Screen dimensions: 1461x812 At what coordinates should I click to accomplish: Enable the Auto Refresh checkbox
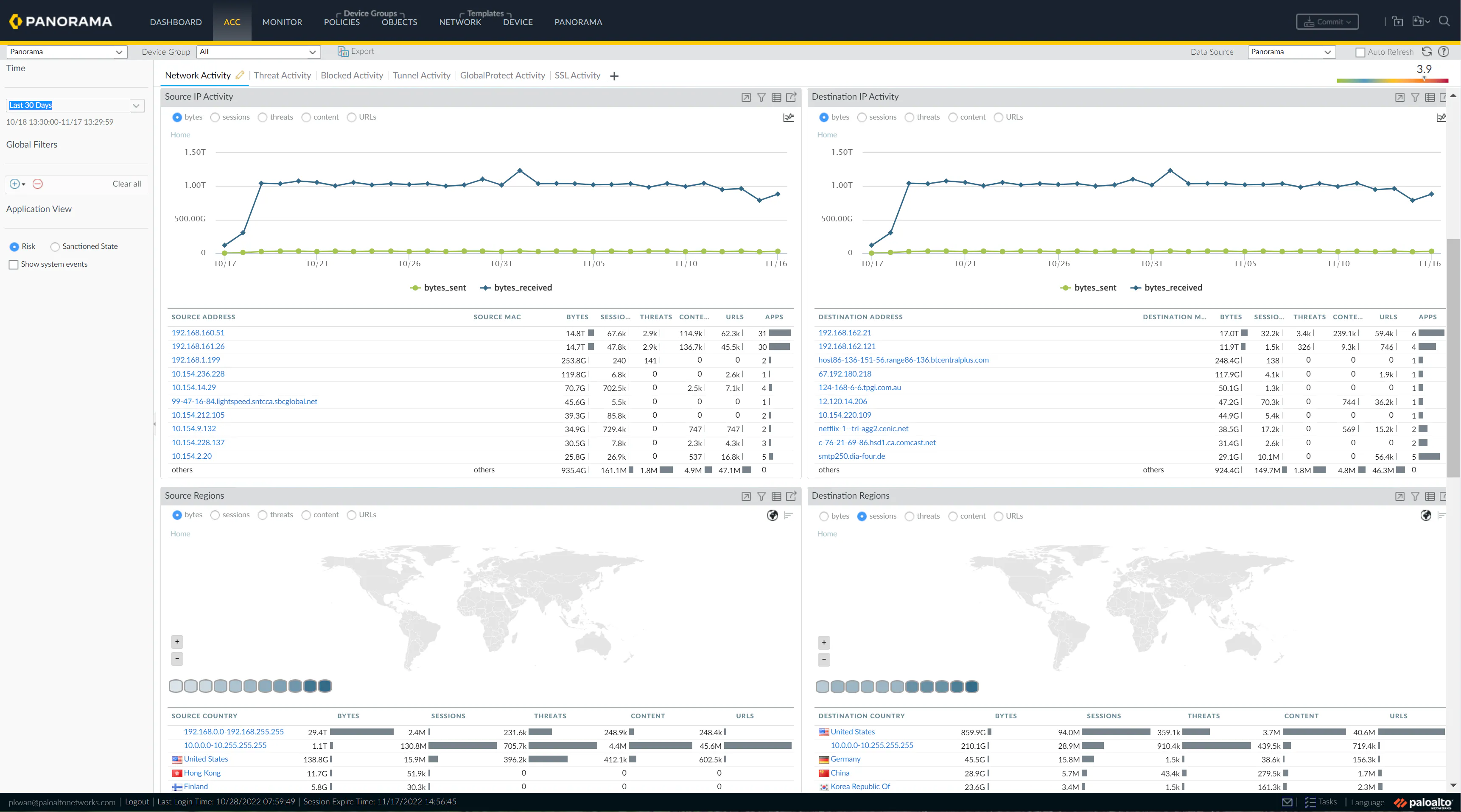click(1360, 52)
